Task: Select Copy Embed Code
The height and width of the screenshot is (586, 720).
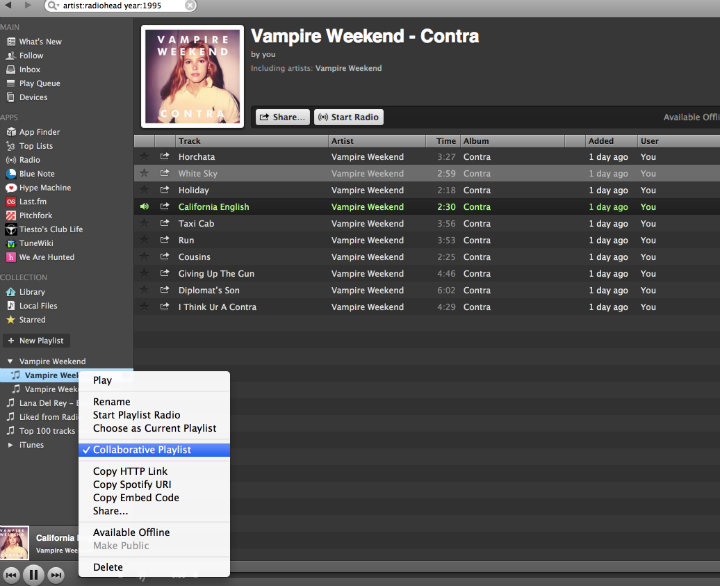Action: (x=154, y=498)
